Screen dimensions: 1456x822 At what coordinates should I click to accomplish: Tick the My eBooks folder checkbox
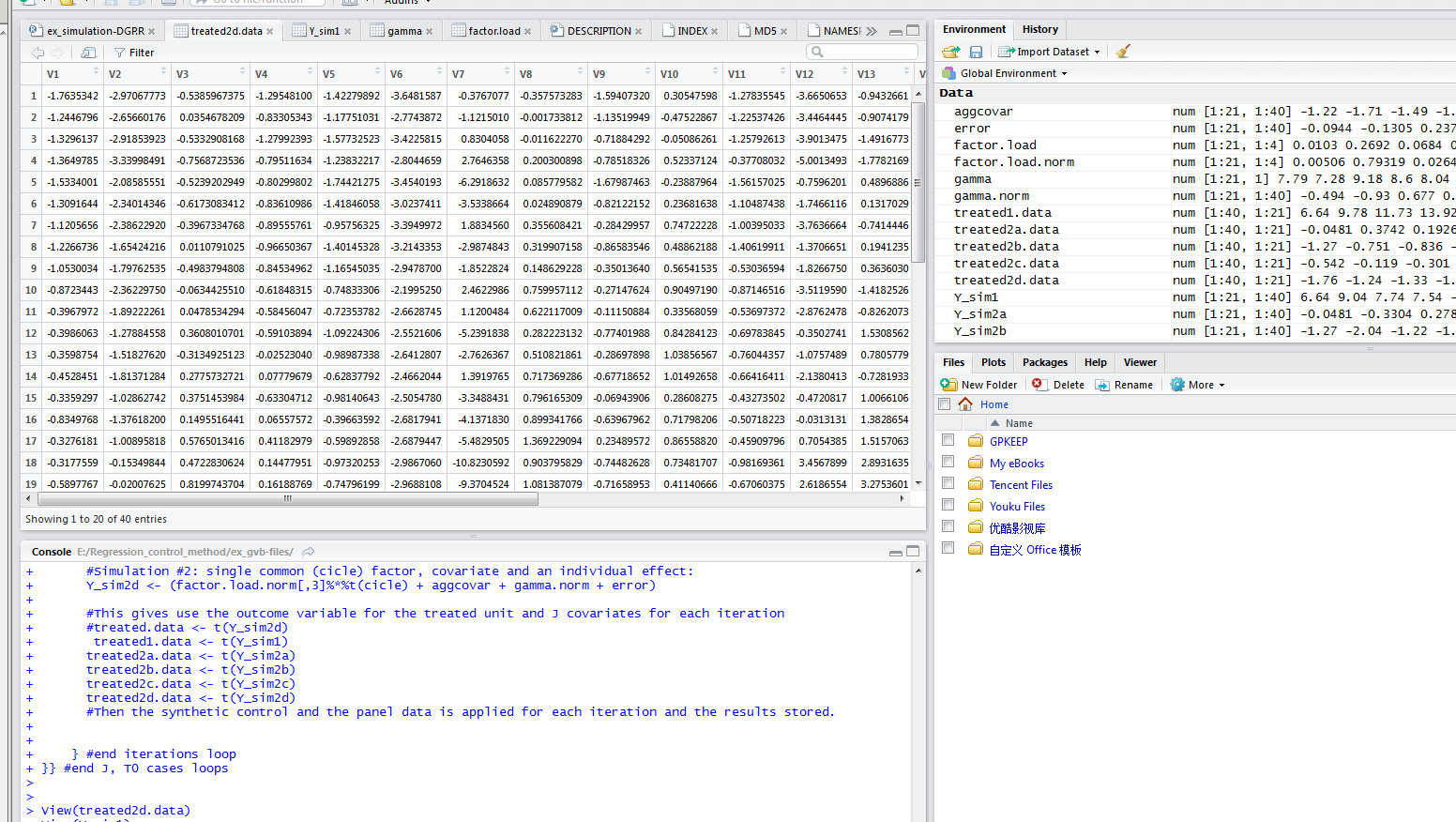948,462
